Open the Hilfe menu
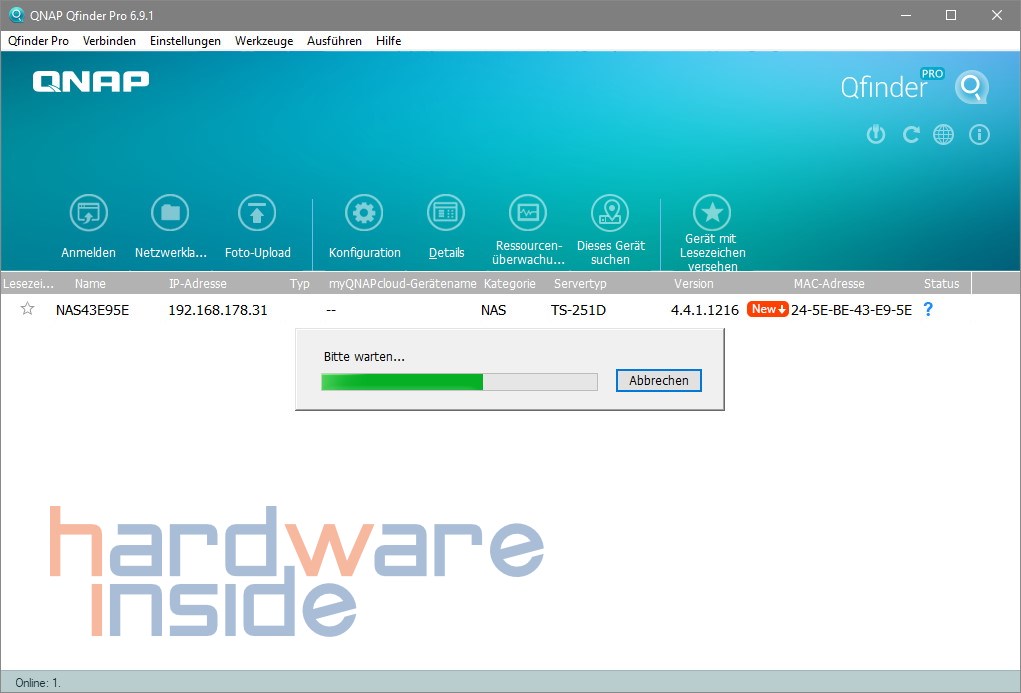The height and width of the screenshot is (693, 1021). coord(388,41)
